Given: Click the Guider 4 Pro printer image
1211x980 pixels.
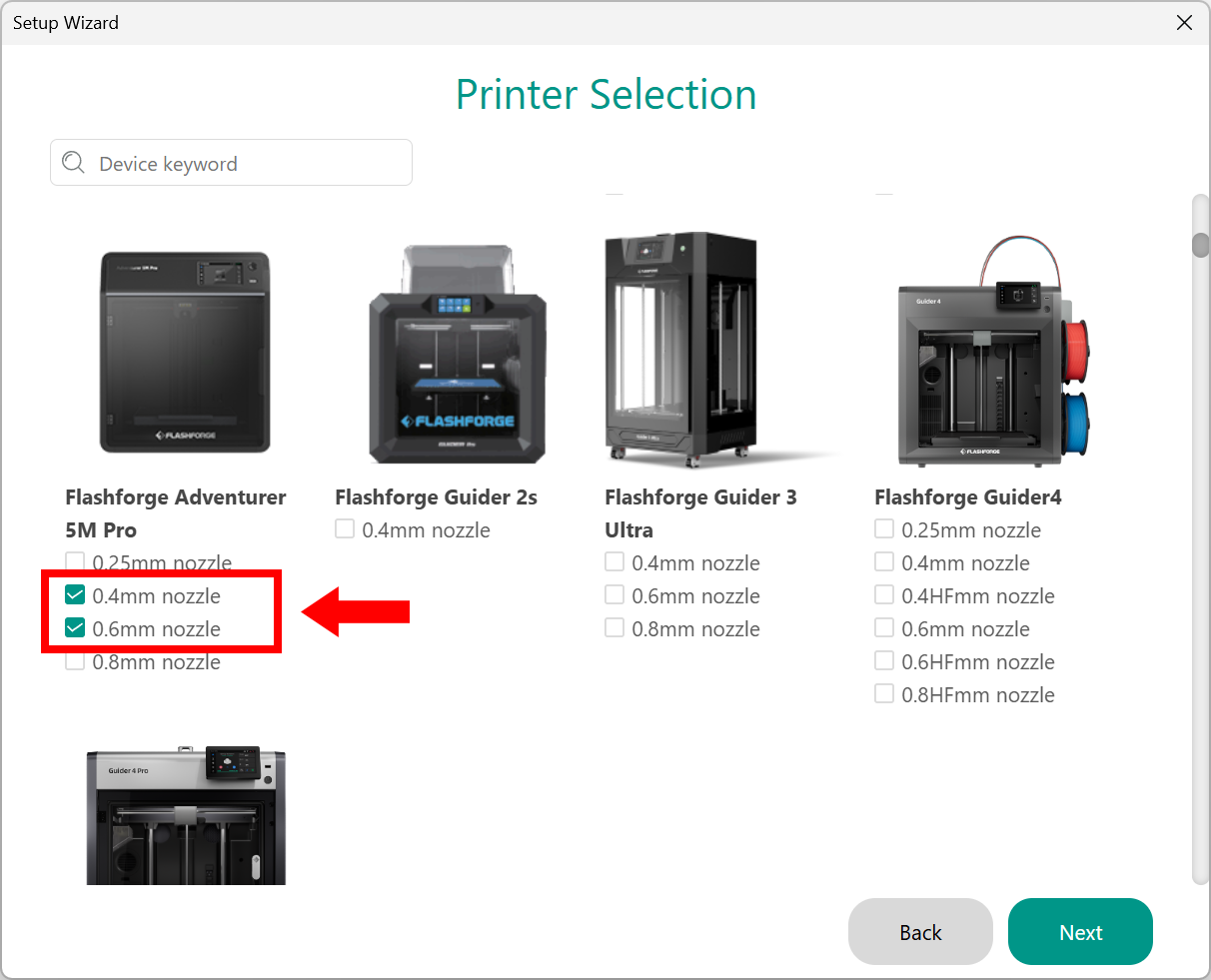Looking at the screenshot, I should tap(186, 815).
